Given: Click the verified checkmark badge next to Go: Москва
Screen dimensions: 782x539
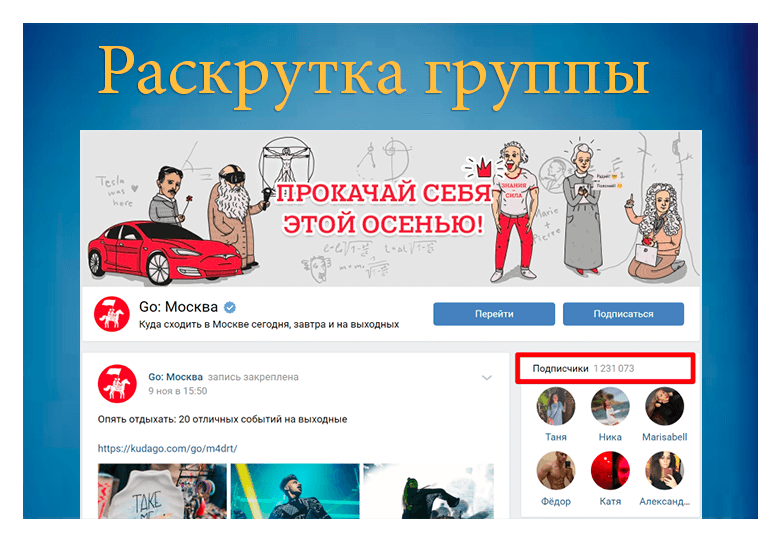Looking at the screenshot, I should tap(229, 308).
